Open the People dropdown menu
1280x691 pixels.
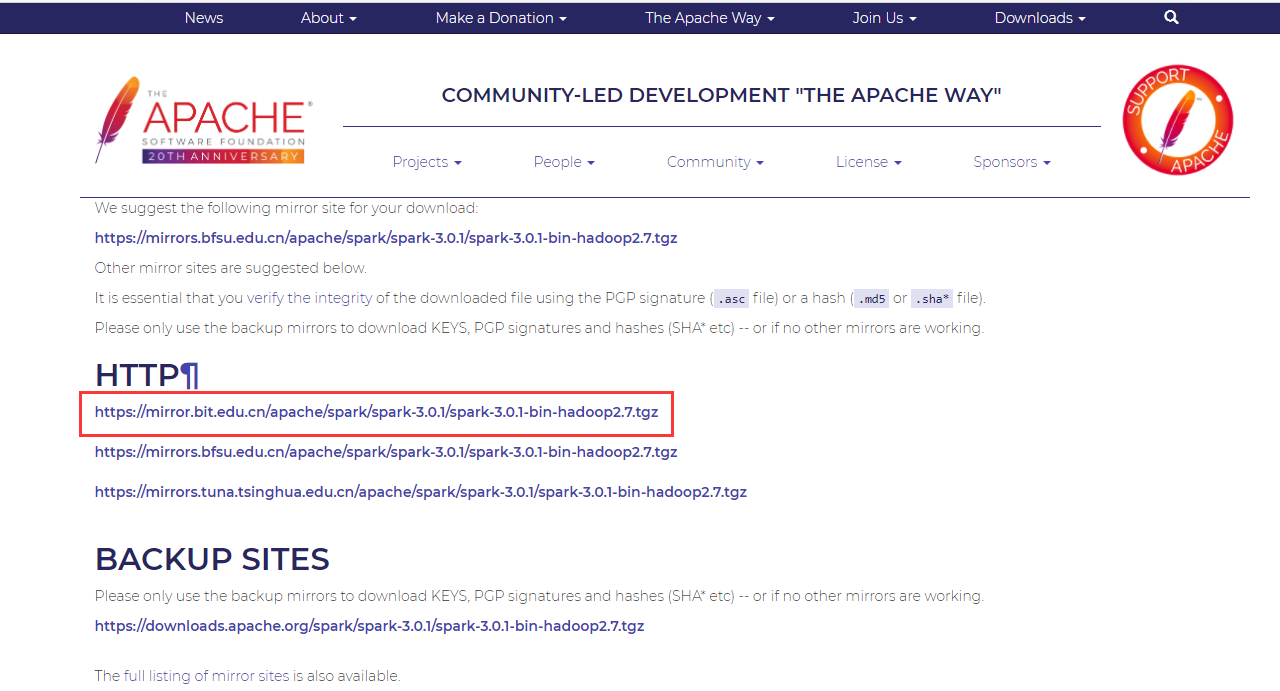tap(564, 162)
